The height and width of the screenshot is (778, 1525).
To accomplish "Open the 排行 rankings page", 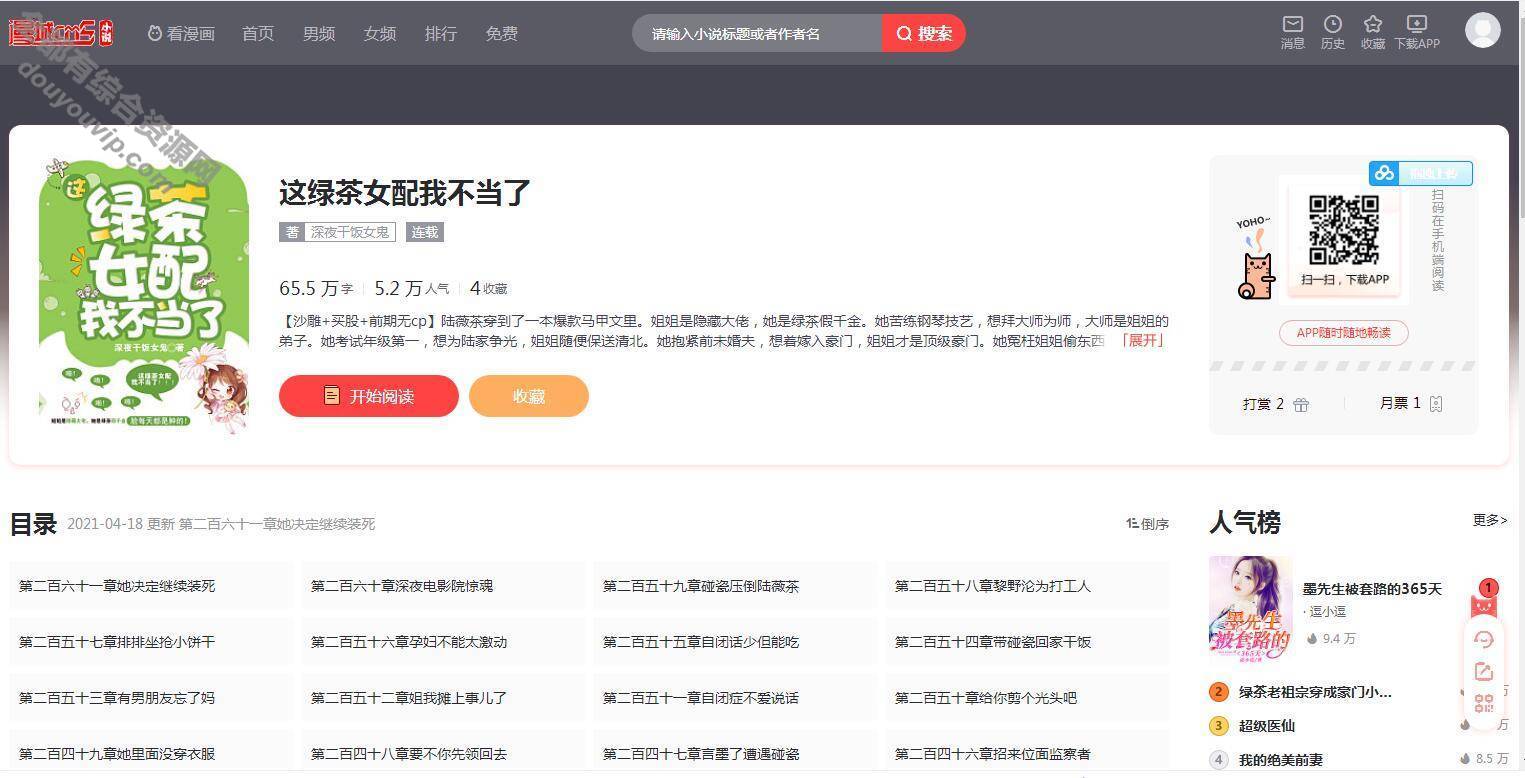I will [x=441, y=33].
